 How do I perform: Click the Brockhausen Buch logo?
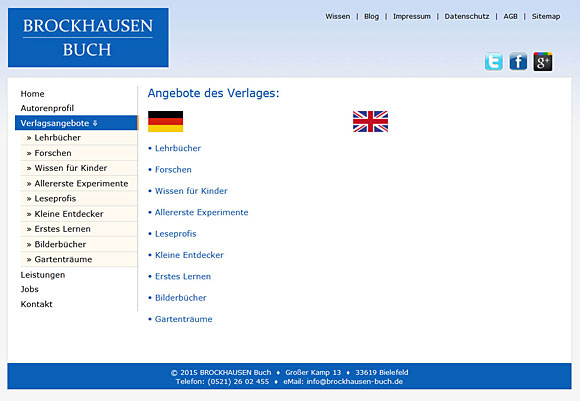[88, 37]
